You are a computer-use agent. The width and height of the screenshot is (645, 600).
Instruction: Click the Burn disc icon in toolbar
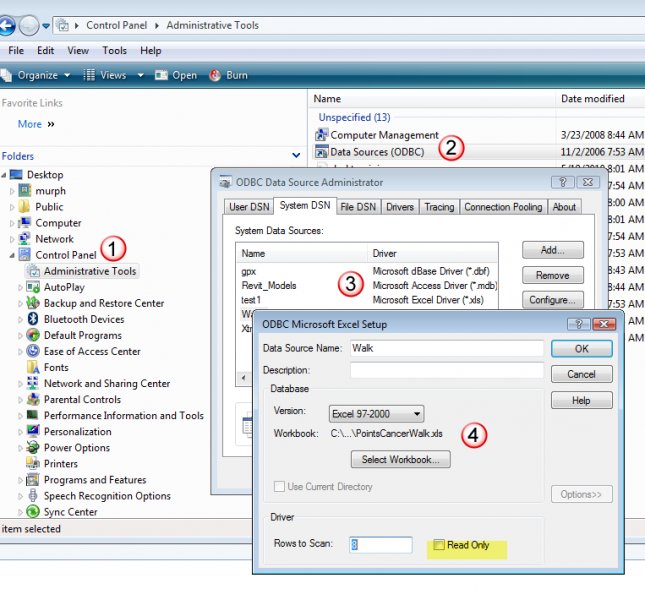215,75
